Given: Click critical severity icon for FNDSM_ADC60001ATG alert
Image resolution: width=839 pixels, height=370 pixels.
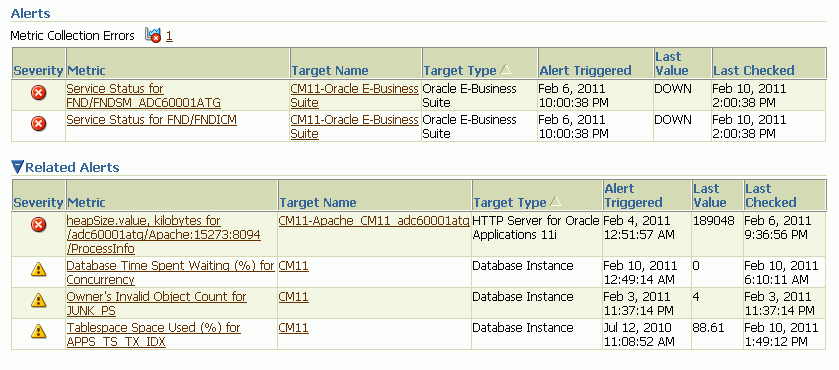Looking at the screenshot, I should [38, 93].
